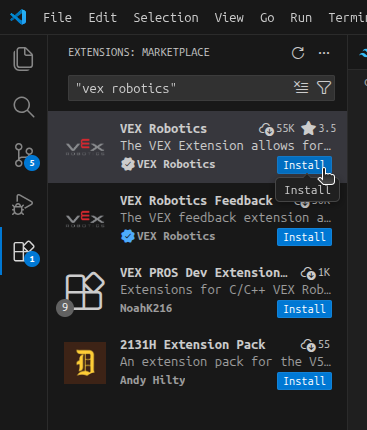The height and width of the screenshot is (430, 367).
Task: Click description "The VEX Extension allows for…"
Action: (226, 146)
